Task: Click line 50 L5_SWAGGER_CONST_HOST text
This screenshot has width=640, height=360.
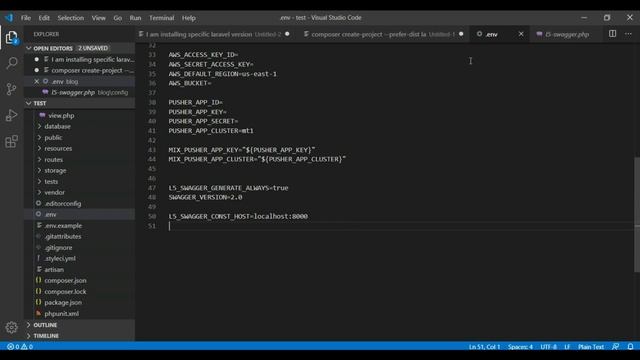Action: [238, 216]
